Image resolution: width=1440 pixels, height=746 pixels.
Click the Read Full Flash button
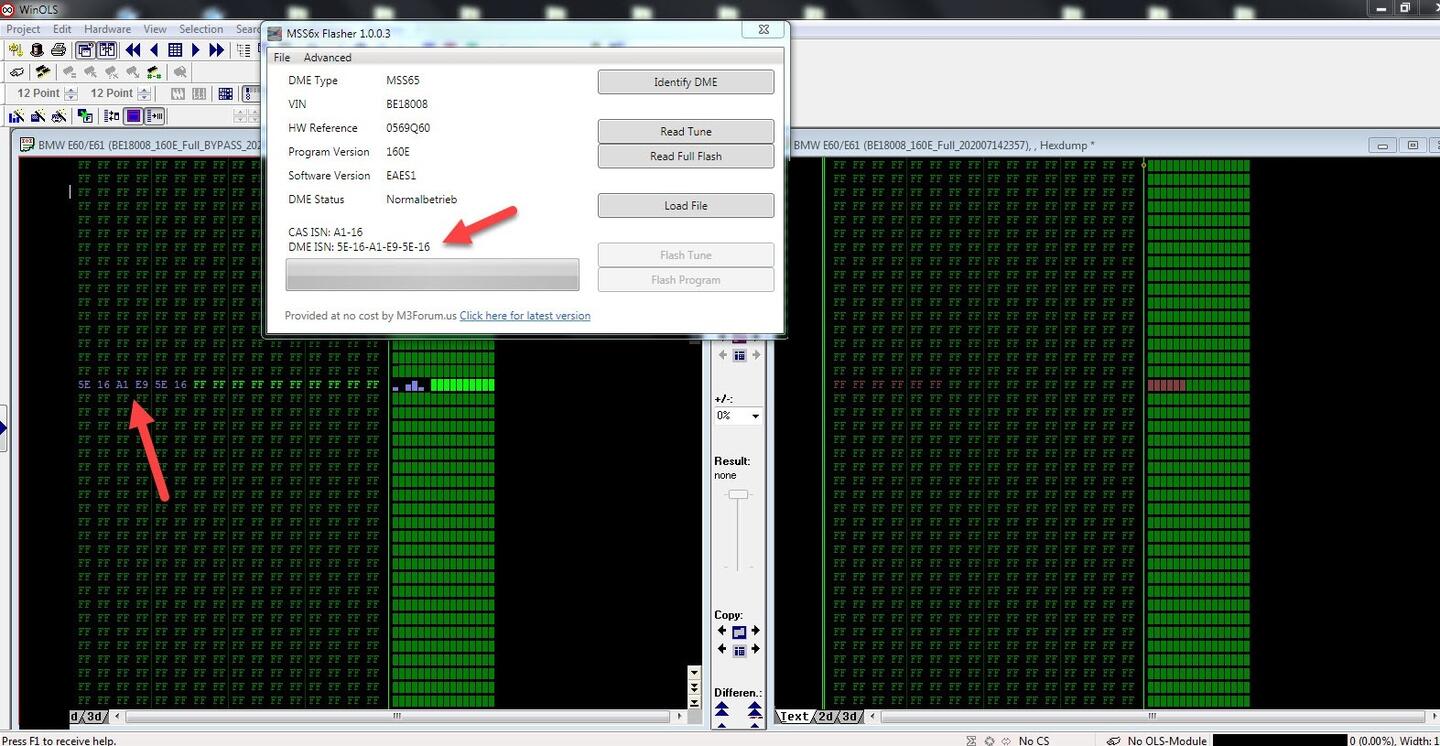tap(685, 156)
